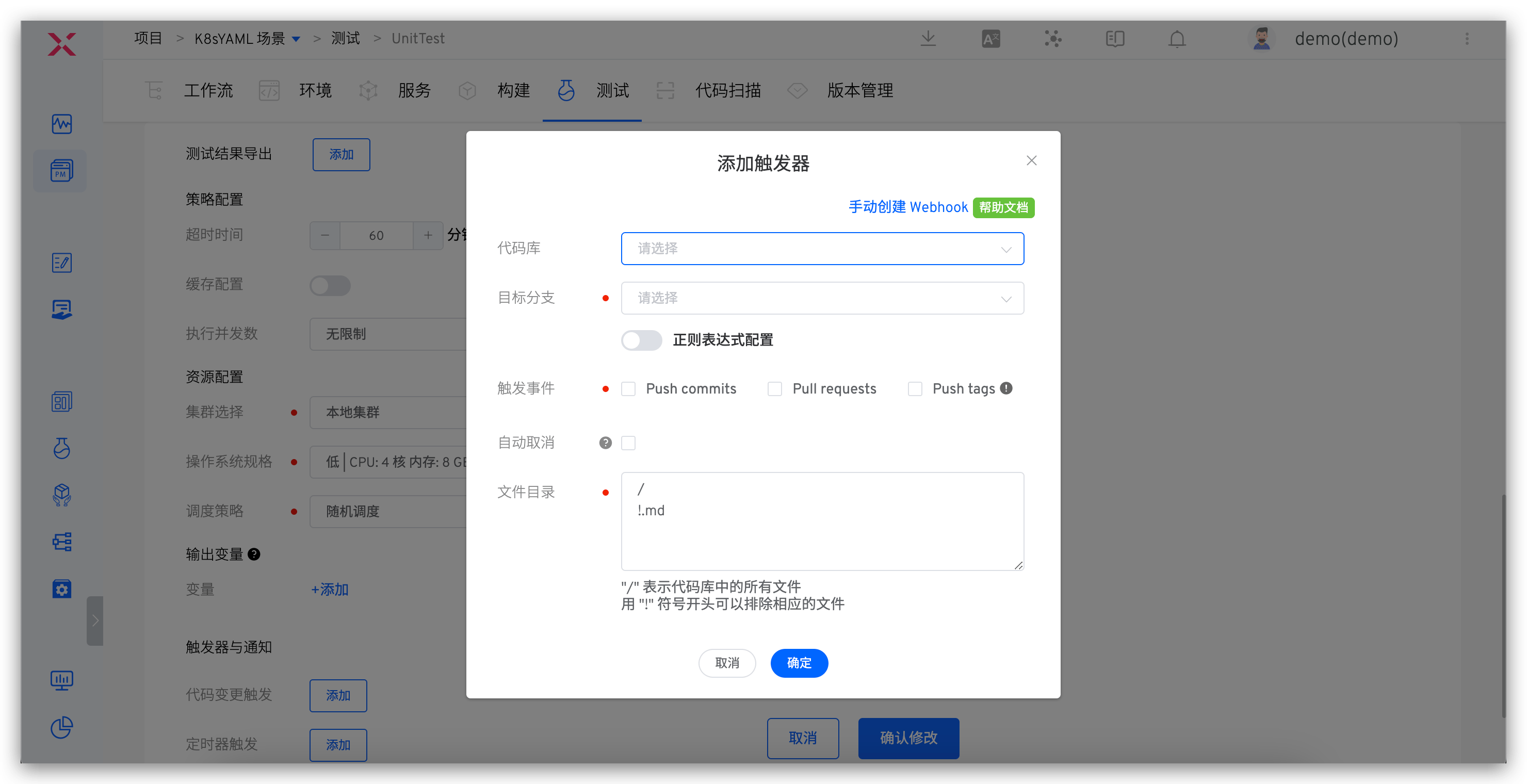The height and width of the screenshot is (784, 1527).
Task: Click the settings gear icon in the sidebar
Action: click(62, 589)
